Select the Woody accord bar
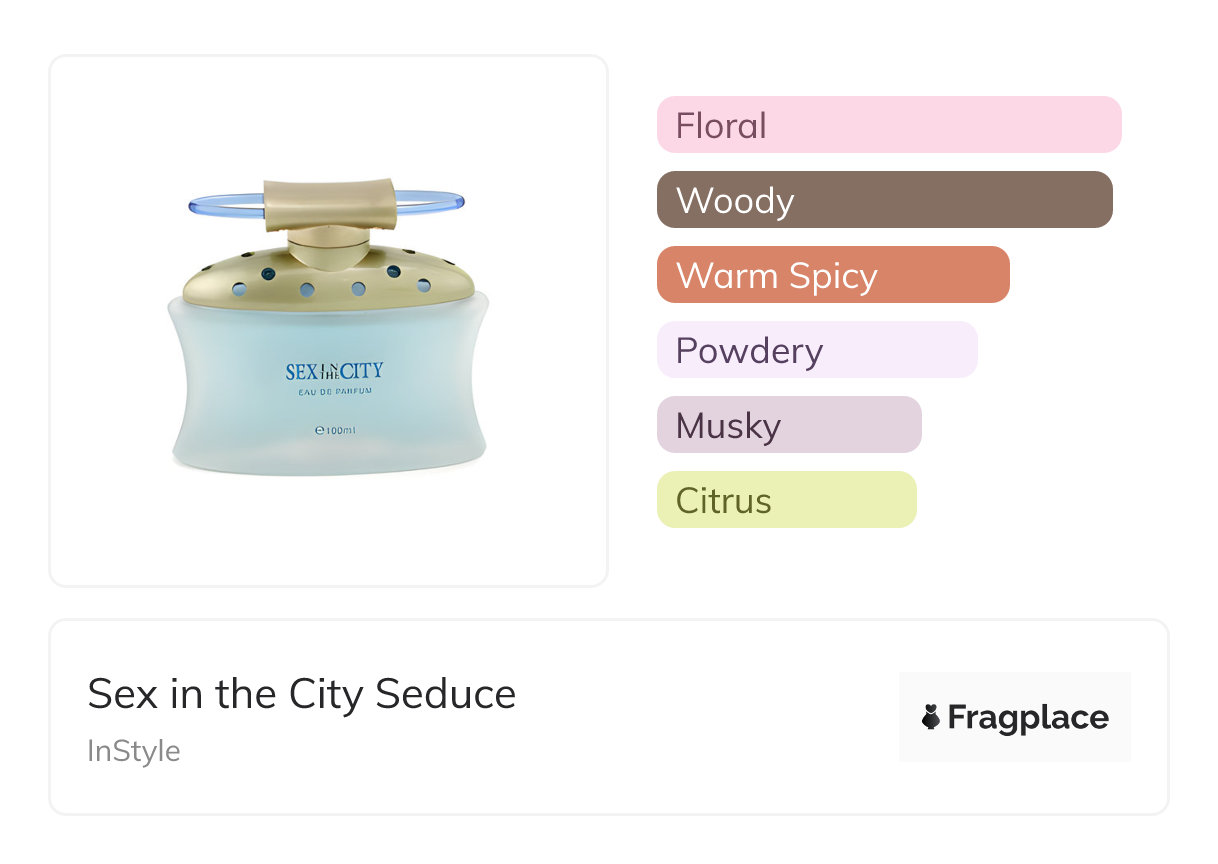Screen dimensions: 1218x864 pos(884,200)
